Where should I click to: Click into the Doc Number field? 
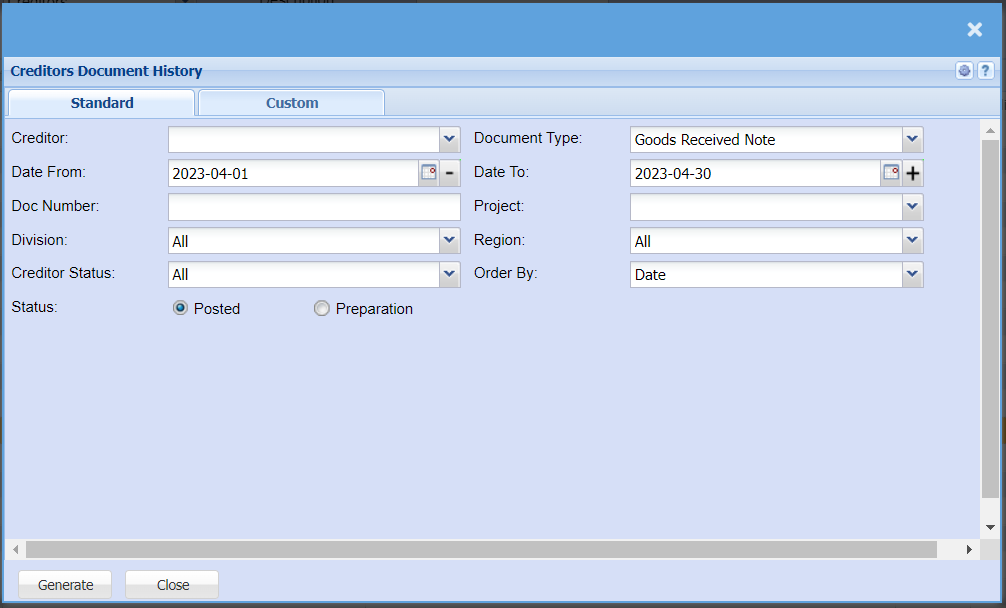(314, 207)
